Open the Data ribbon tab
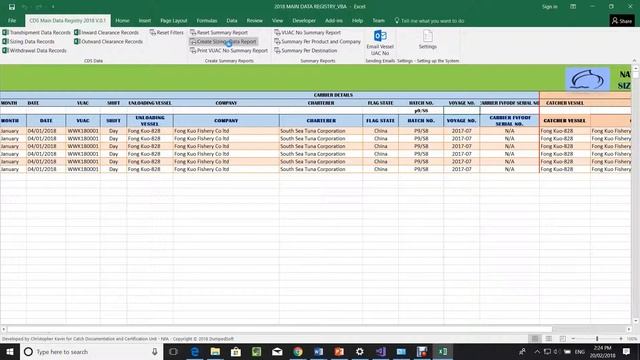Viewport: 640px width, 360px height. (232, 20)
